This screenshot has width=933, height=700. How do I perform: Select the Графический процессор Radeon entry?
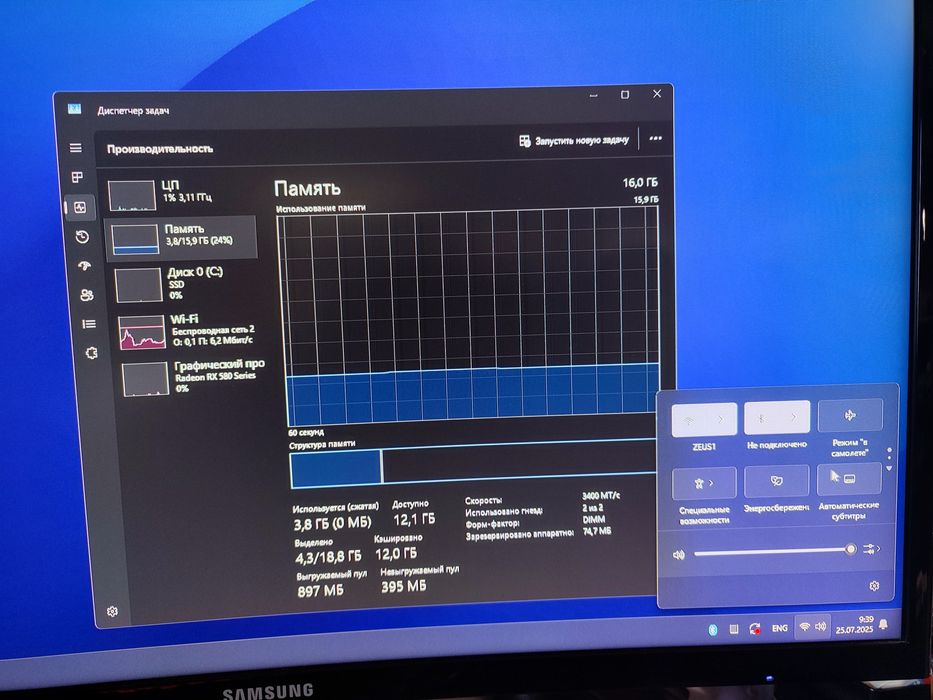coord(193,377)
